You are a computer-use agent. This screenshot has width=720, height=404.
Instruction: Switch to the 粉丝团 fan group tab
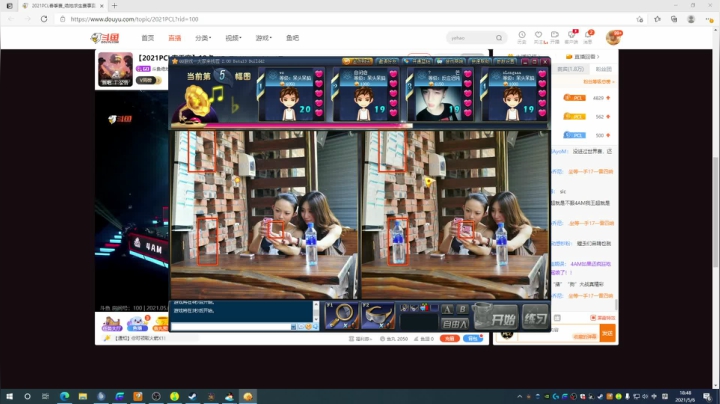pyautogui.click(x=603, y=69)
